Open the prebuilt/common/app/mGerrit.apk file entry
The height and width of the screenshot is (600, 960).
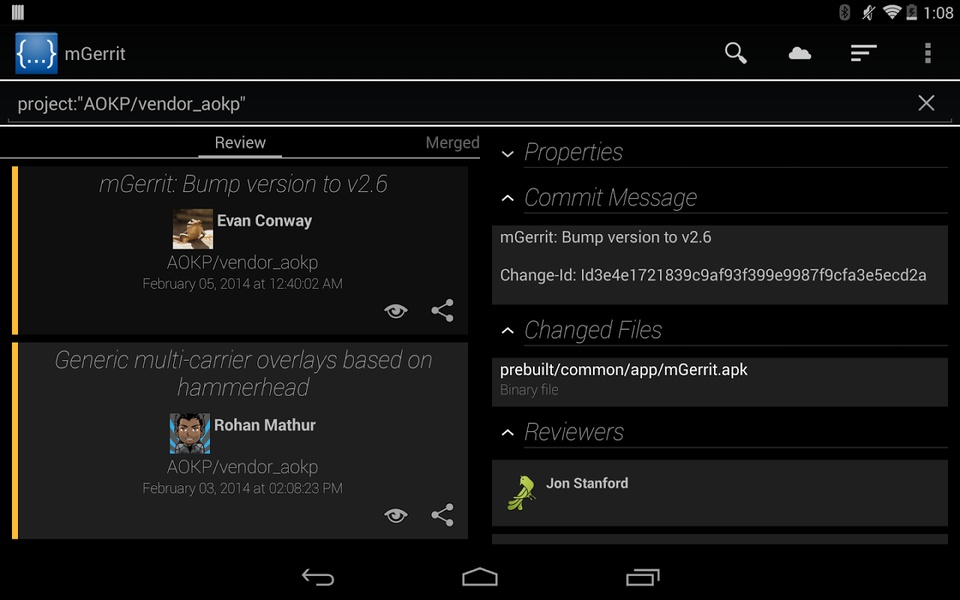(x=720, y=381)
